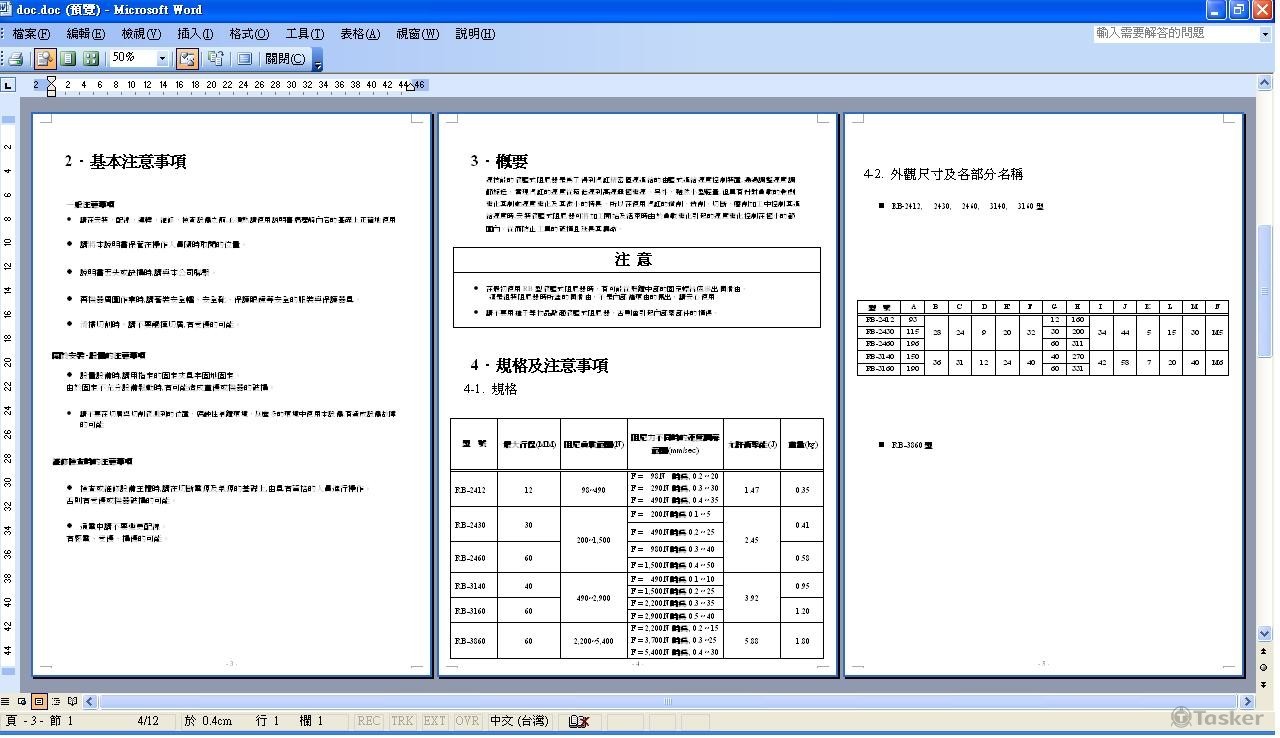
Task: Click the Print icon in the preview toolbar
Action: click(14, 57)
